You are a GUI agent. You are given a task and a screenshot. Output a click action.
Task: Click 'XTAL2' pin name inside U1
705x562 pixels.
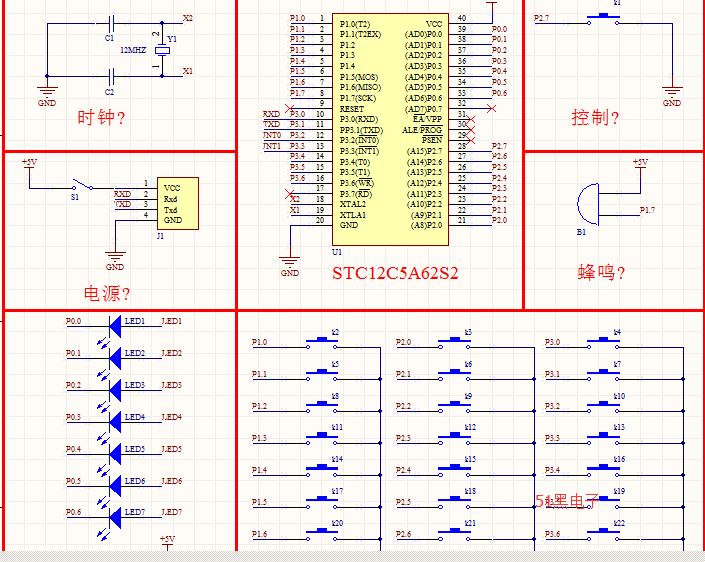tap(352, 204)
